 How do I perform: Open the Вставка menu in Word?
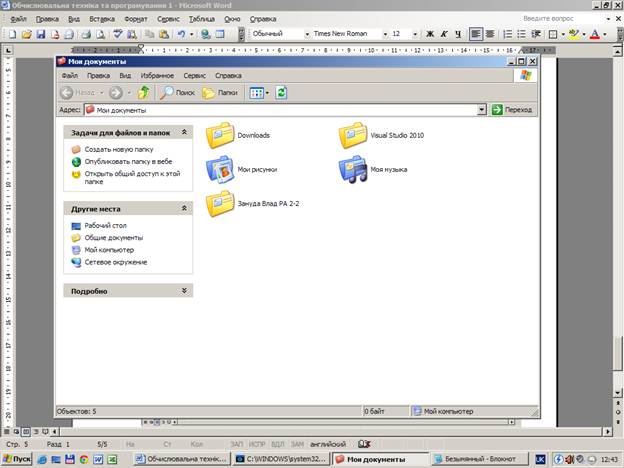[102, 19]
